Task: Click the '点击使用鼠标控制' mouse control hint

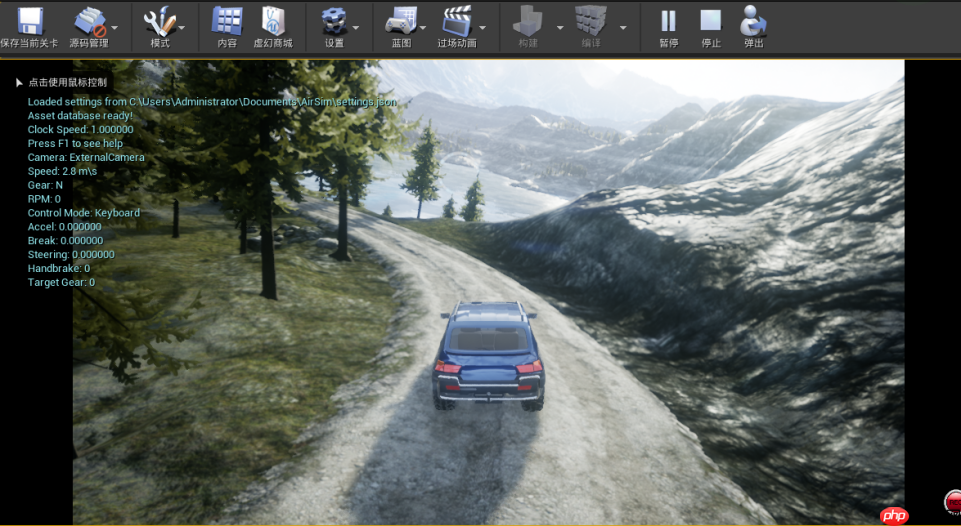Action: click(x=67, y=82)
